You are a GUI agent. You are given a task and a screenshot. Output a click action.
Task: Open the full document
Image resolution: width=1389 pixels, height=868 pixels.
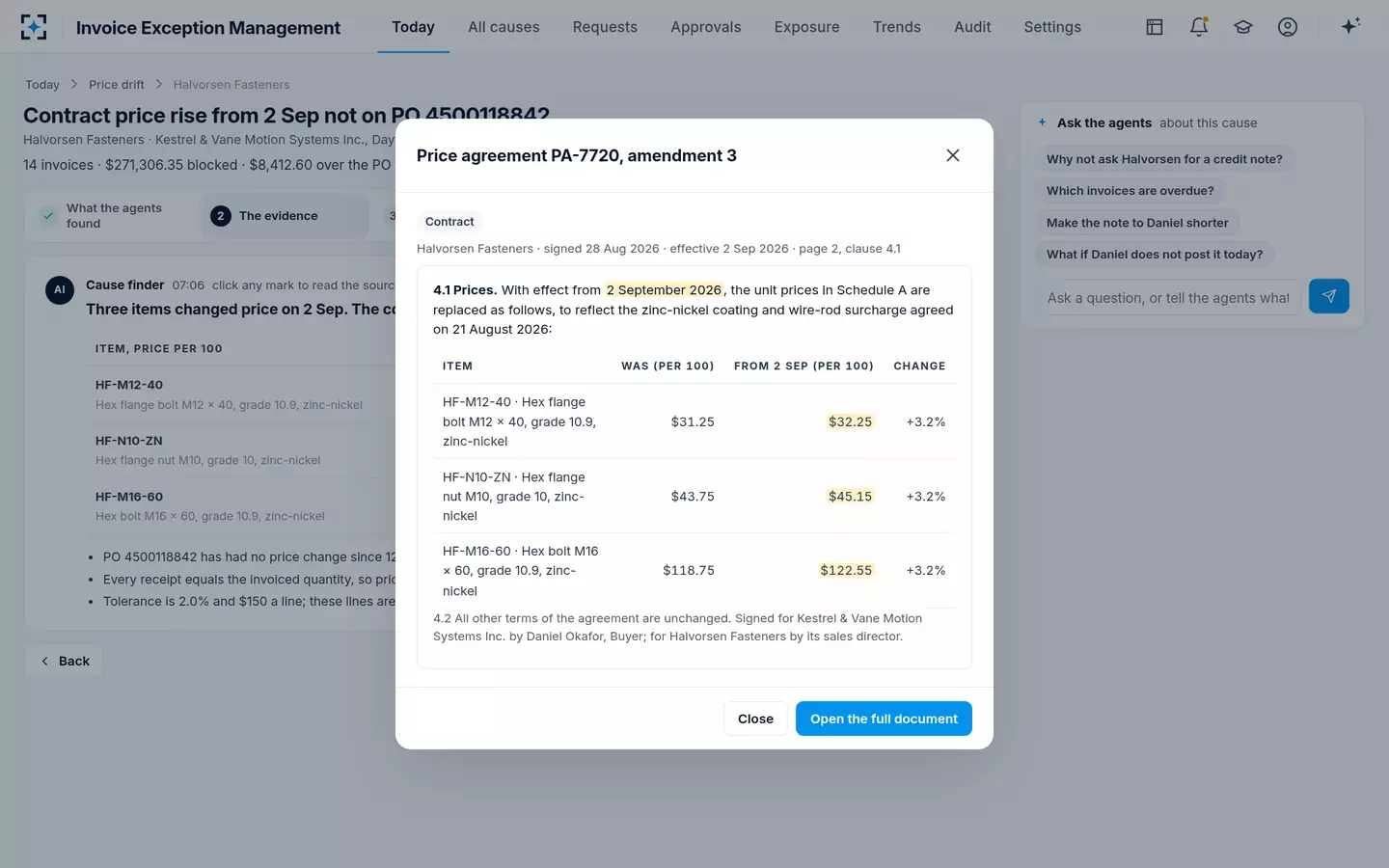[x=884, y=719]
